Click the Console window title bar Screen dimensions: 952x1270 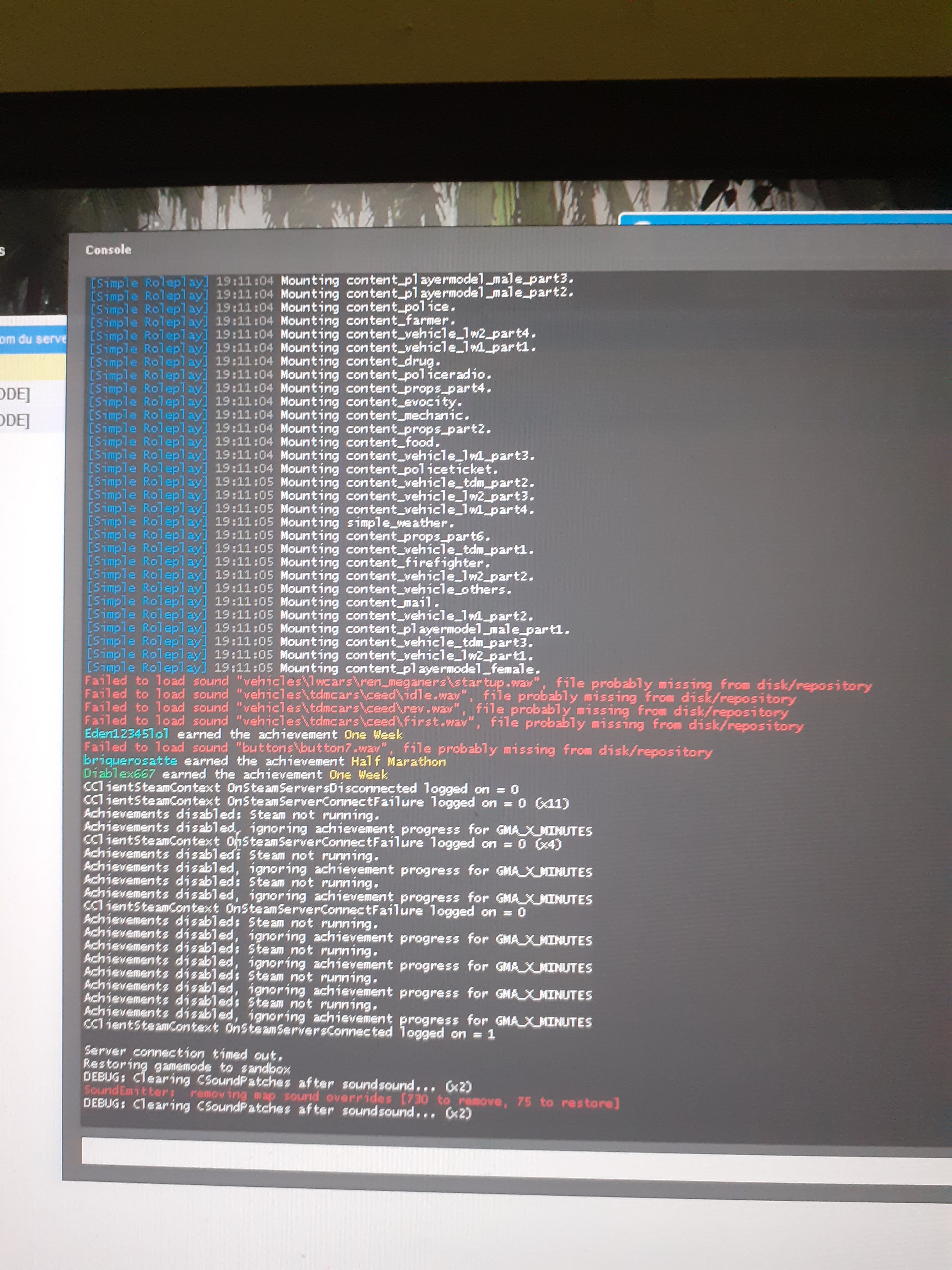coord(509,249)
